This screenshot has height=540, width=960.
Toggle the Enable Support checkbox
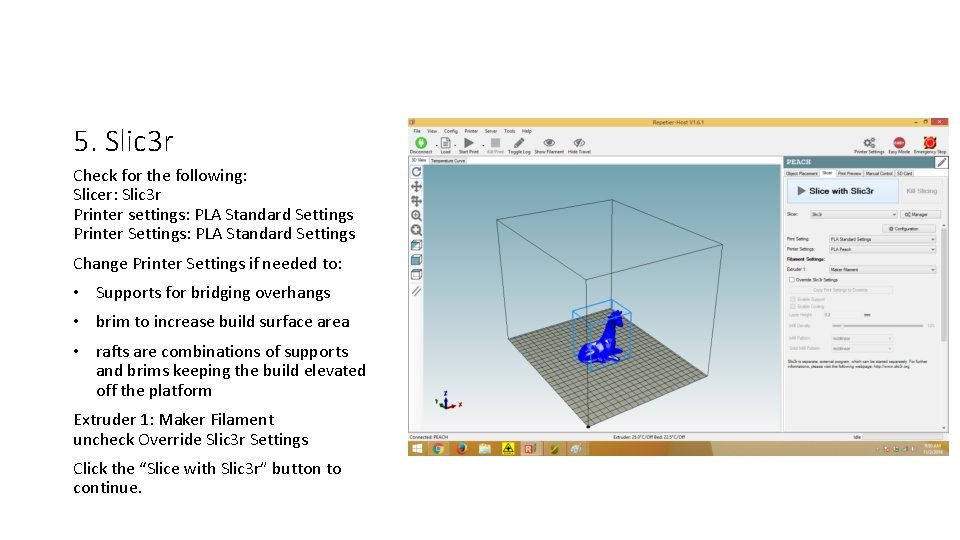pos(793,299)
